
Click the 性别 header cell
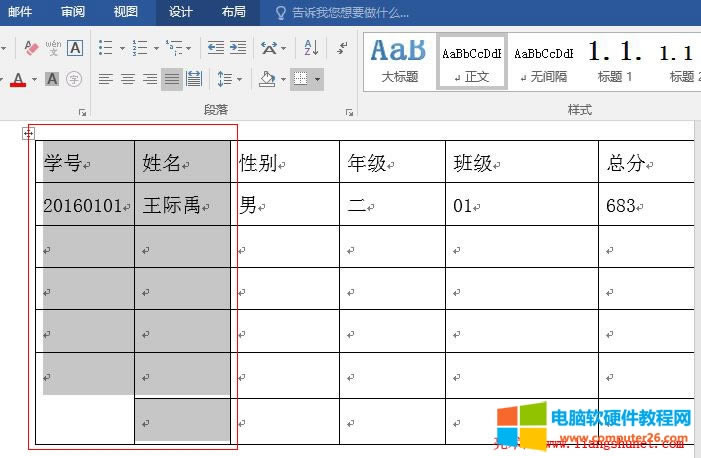pos(285,161)
